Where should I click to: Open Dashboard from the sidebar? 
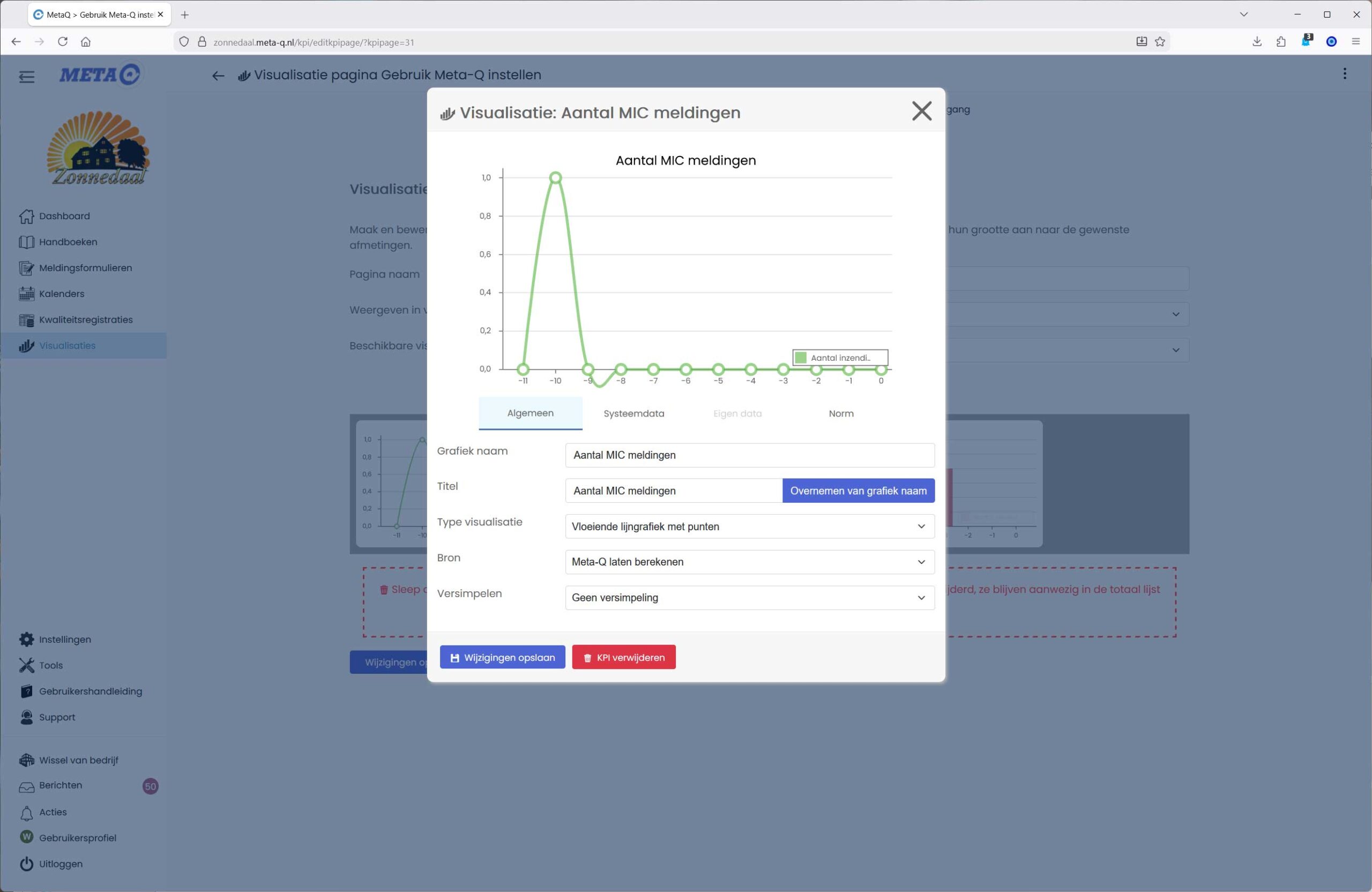(x=64, y=216)
